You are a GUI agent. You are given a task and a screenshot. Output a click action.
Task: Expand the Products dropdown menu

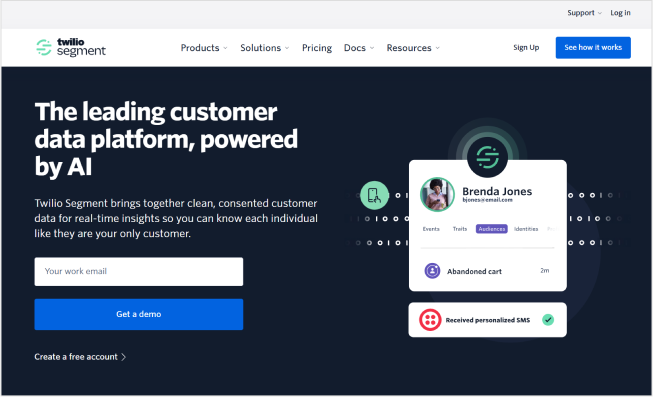click(204, 48)
